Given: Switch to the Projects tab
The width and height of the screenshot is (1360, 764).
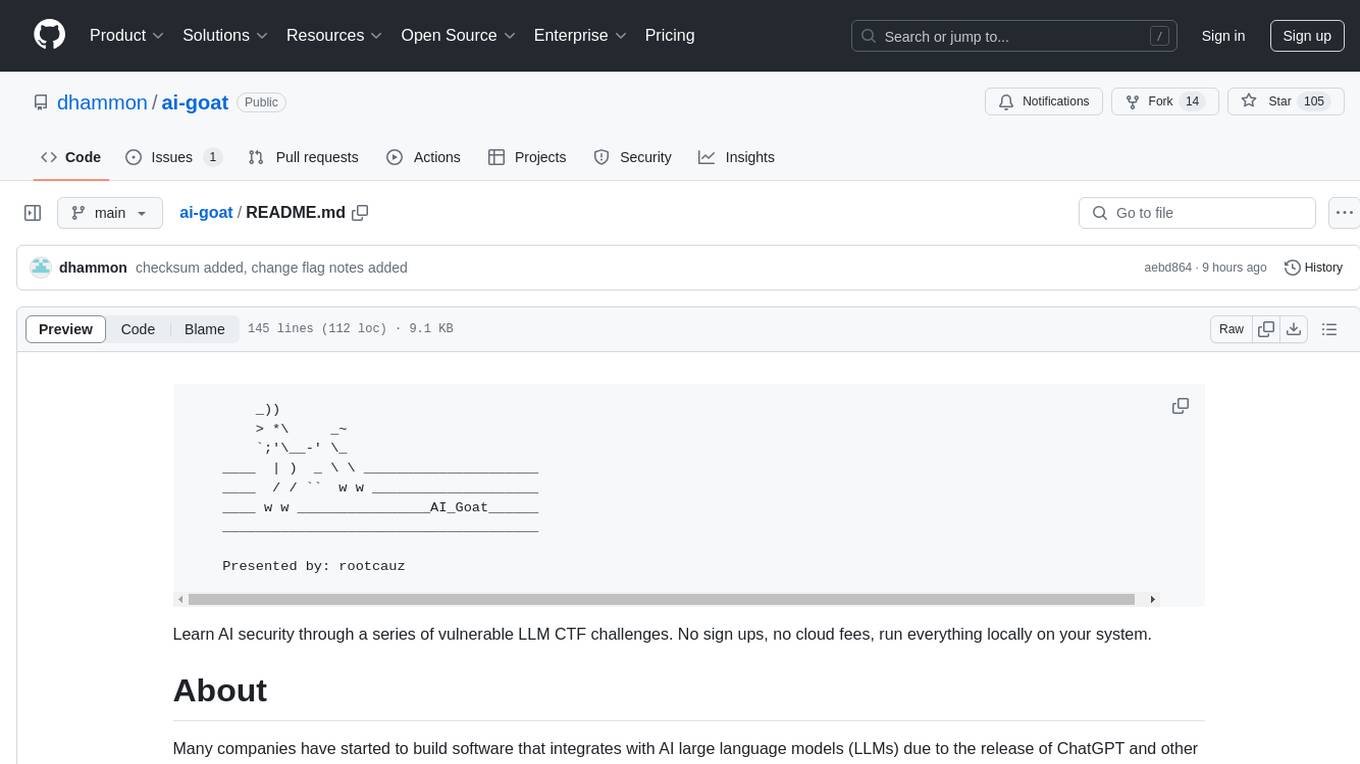Looking at the screenshot, I should pos(527,157).
